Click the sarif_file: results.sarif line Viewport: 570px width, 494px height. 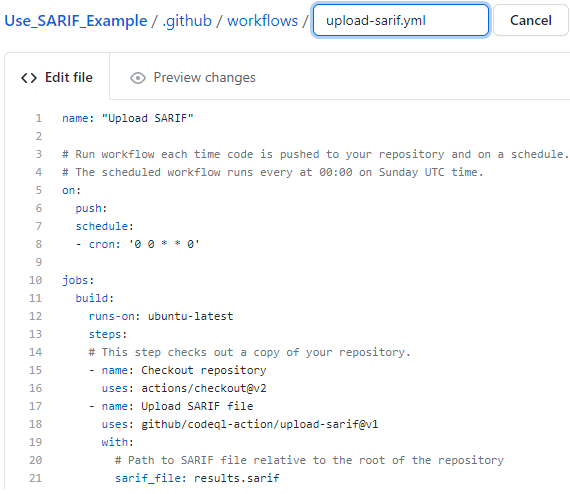click(x=197, y=478)
